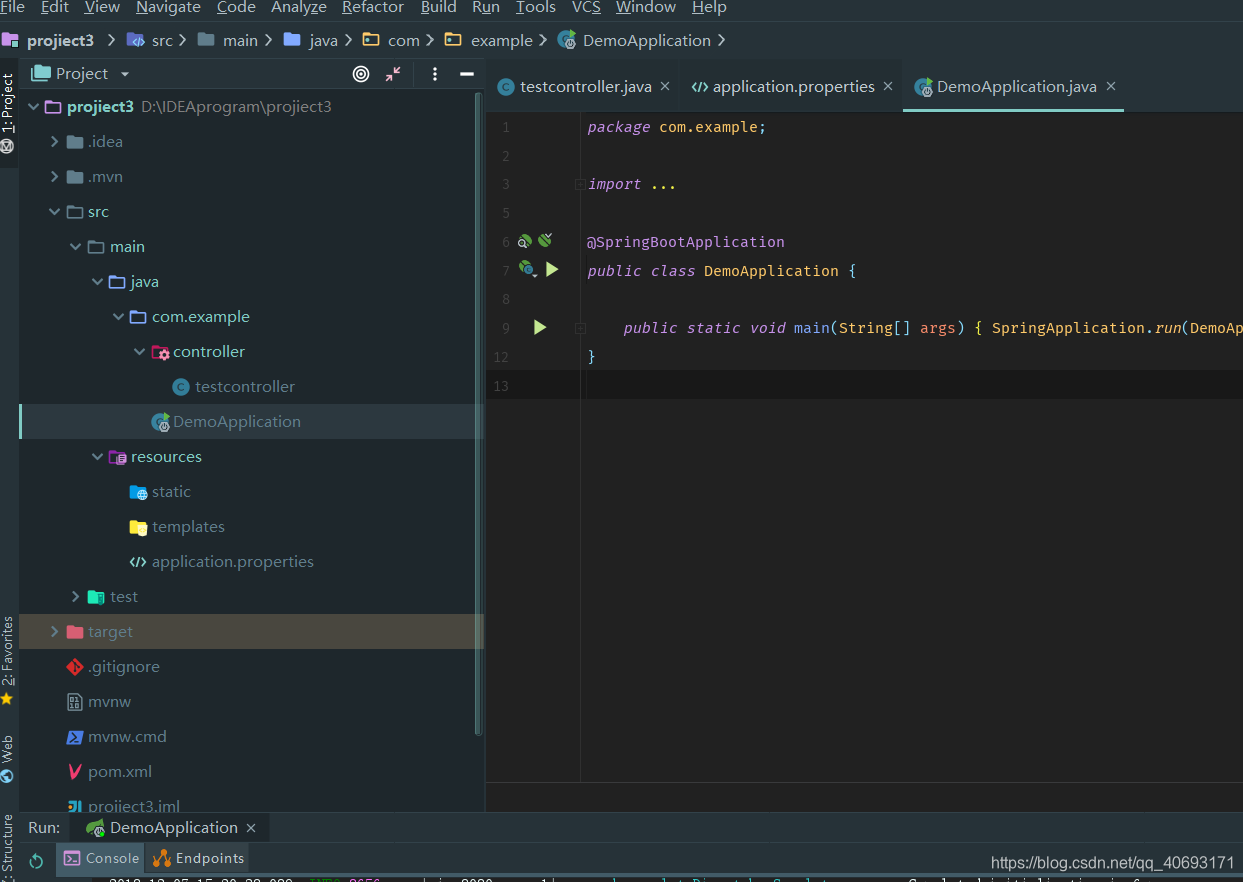Click the Collapse All icon in Project panel
This screenshot has height=882, width=1243.
pyautogui.click(x=393, y=74)
